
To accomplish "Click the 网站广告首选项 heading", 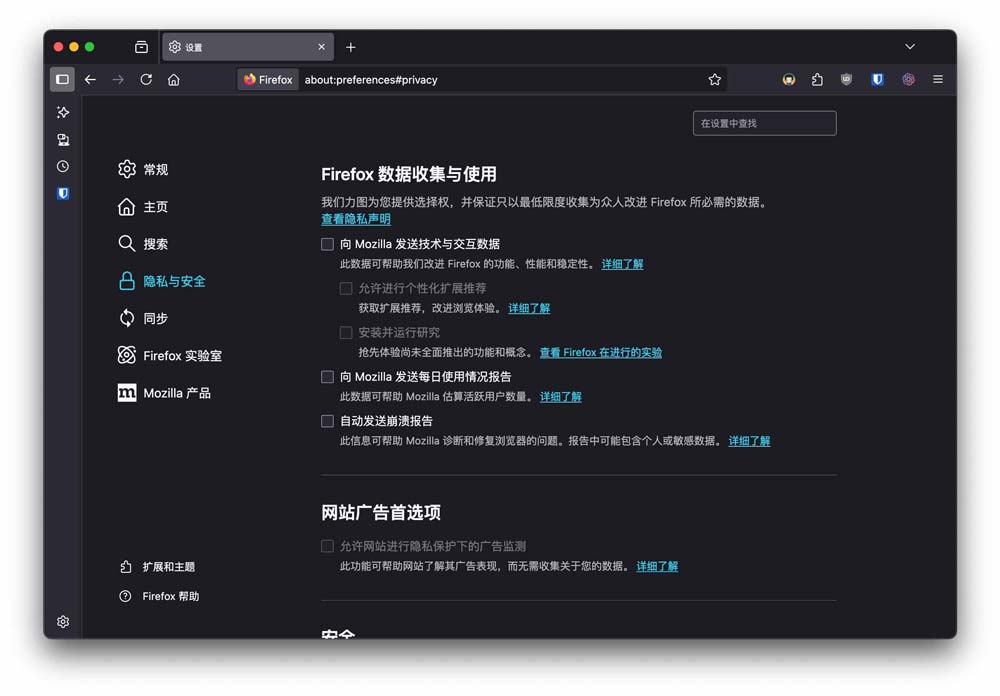I will pos(381,512).
